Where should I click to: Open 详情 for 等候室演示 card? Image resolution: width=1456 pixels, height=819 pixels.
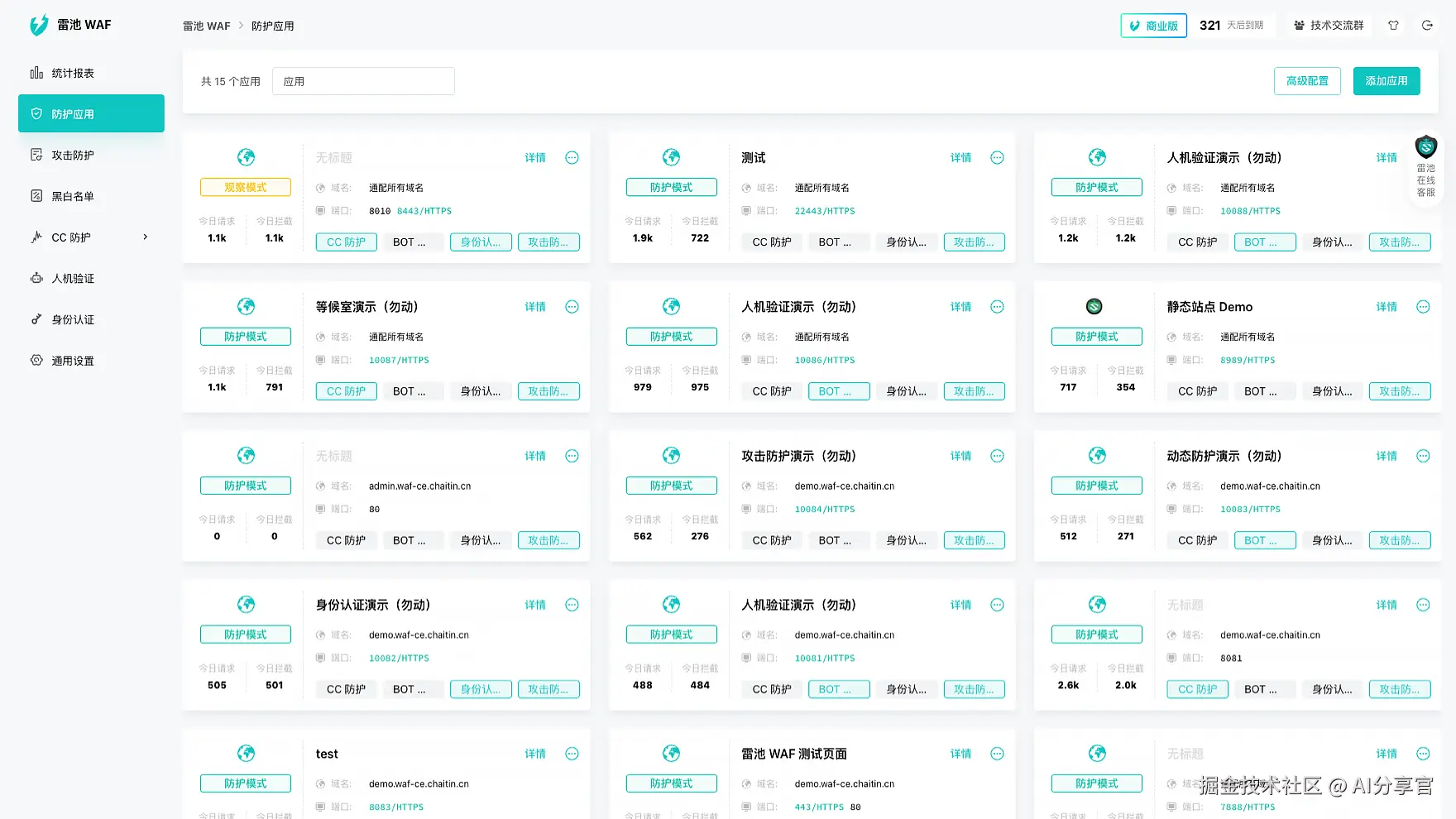click(x=535, y=307)
